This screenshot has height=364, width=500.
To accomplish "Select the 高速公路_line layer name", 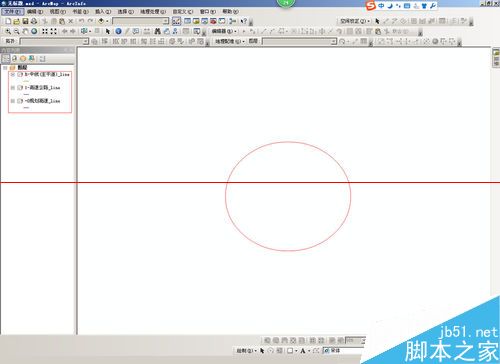I will pyautogui.click(x=42, y=88).
